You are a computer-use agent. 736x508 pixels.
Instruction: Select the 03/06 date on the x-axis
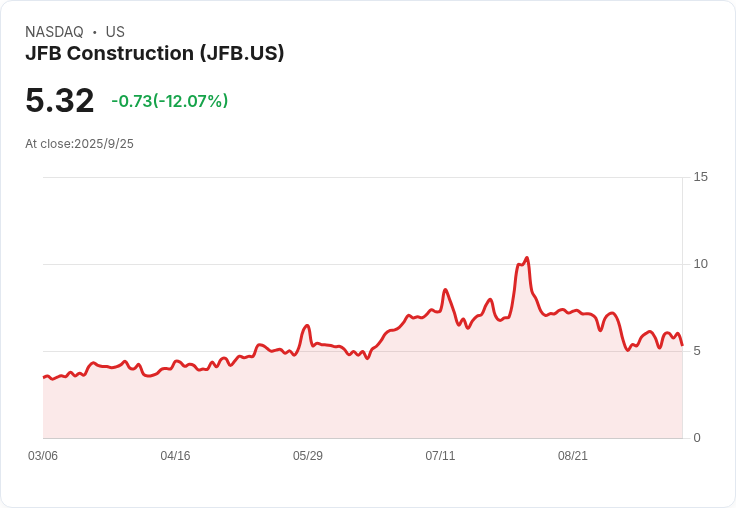click(x=43, y=456)
